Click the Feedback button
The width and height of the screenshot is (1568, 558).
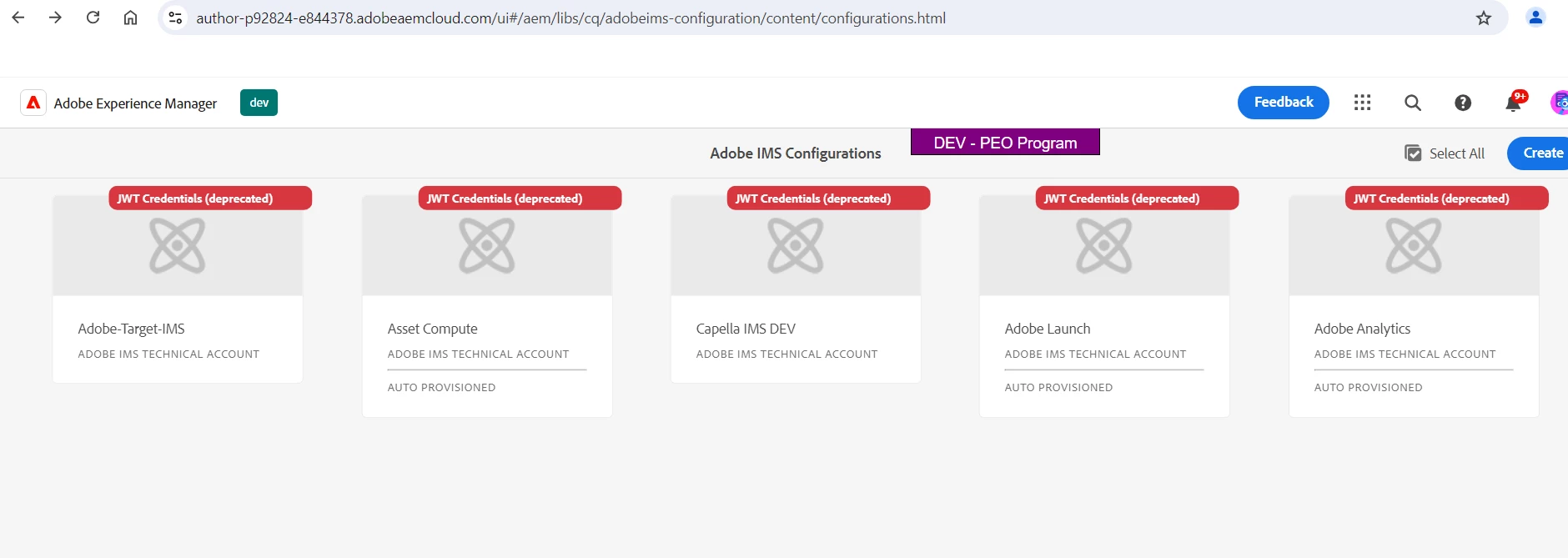[1284, 103]
